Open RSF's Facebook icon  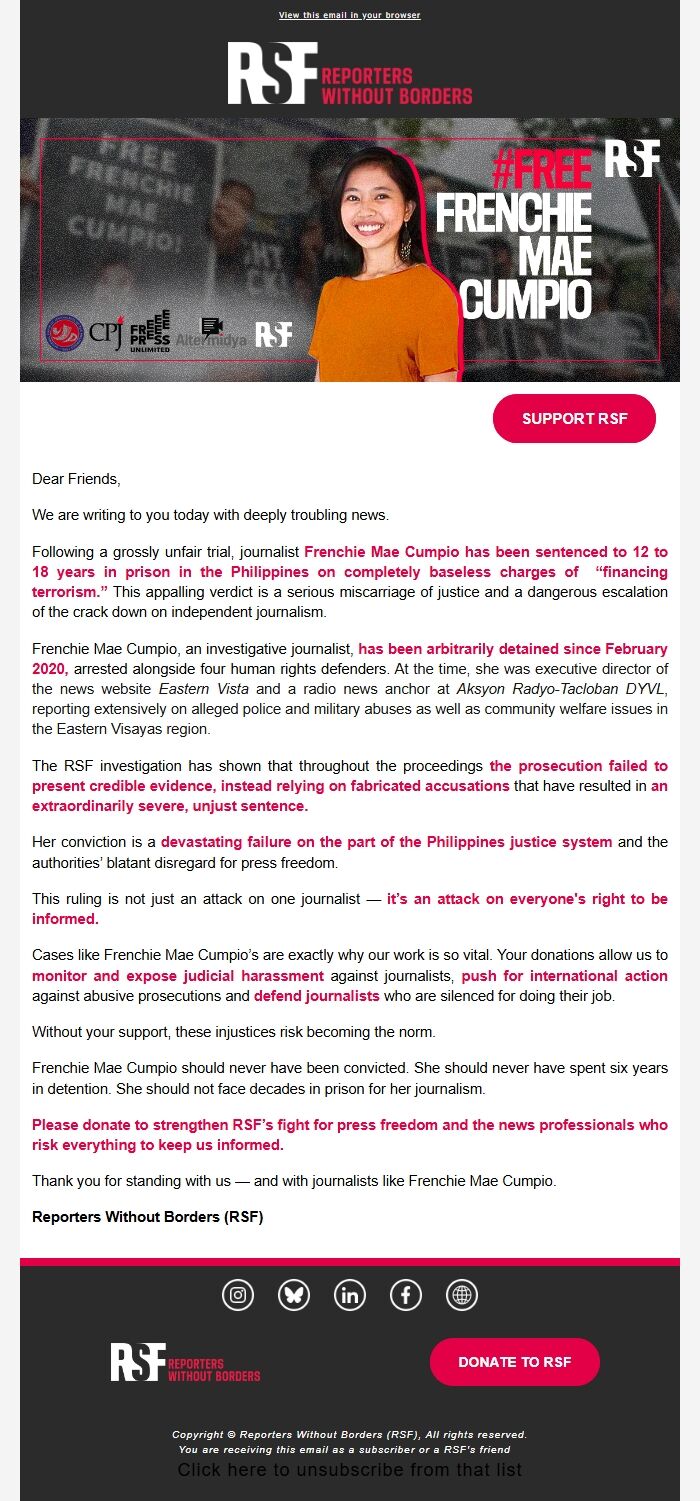click(x=405, y=1295)
